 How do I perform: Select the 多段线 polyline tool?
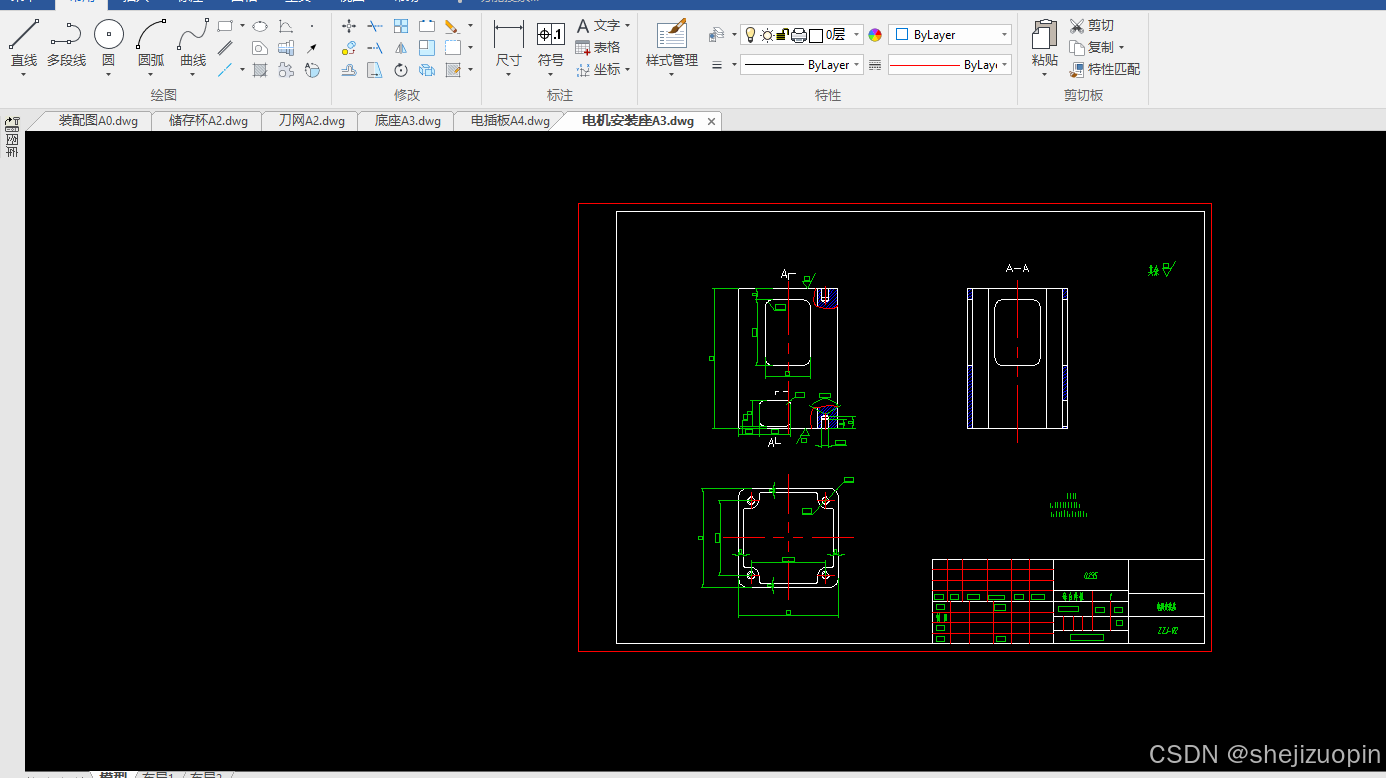coord(66,45)
